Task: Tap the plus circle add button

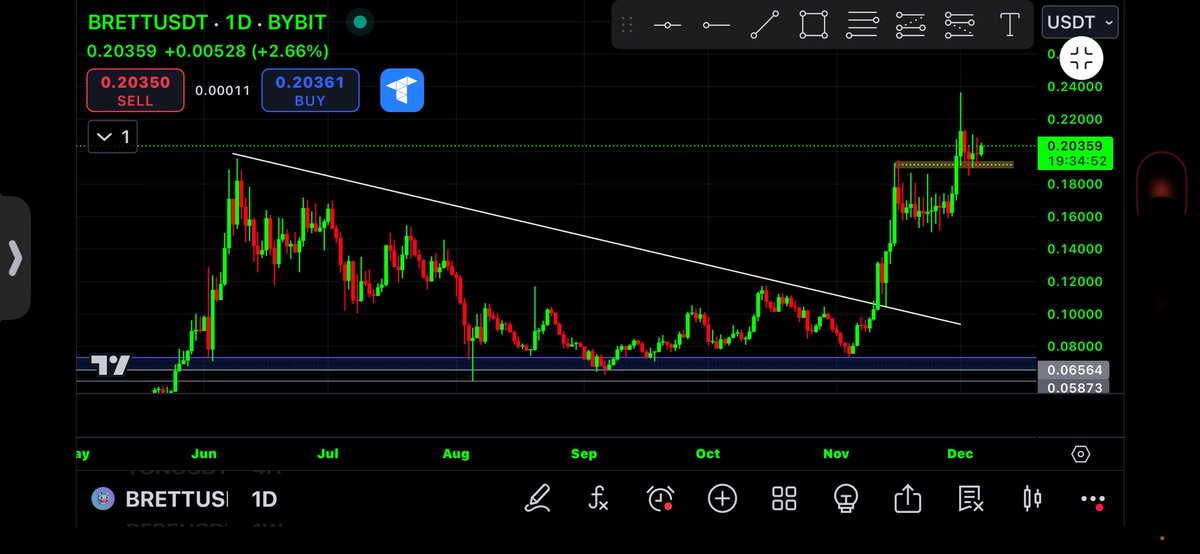Action: coord(722,497)
